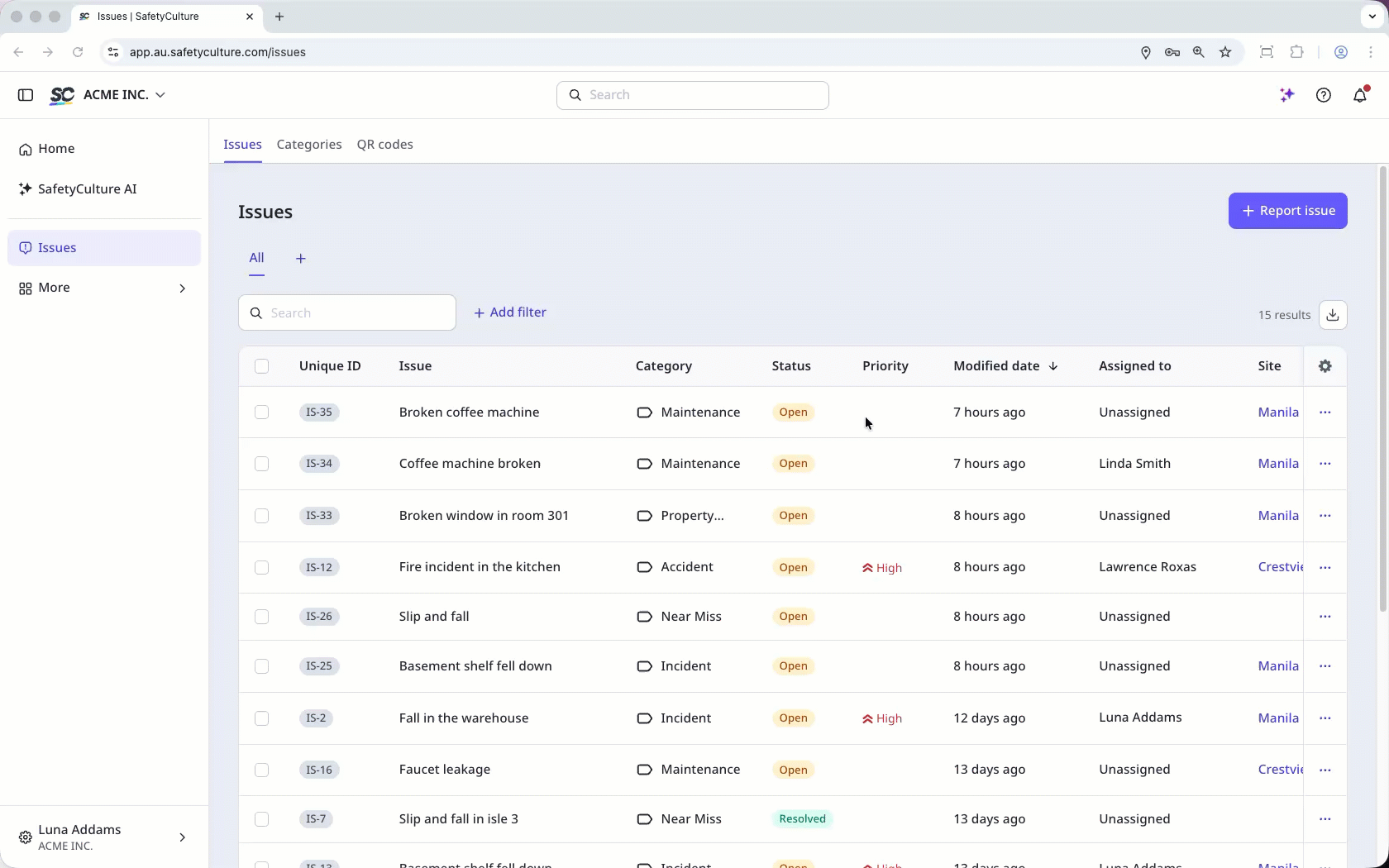Click Linda Smith assignee cell
The image size is (1389, 868).
click(1134, 464)
